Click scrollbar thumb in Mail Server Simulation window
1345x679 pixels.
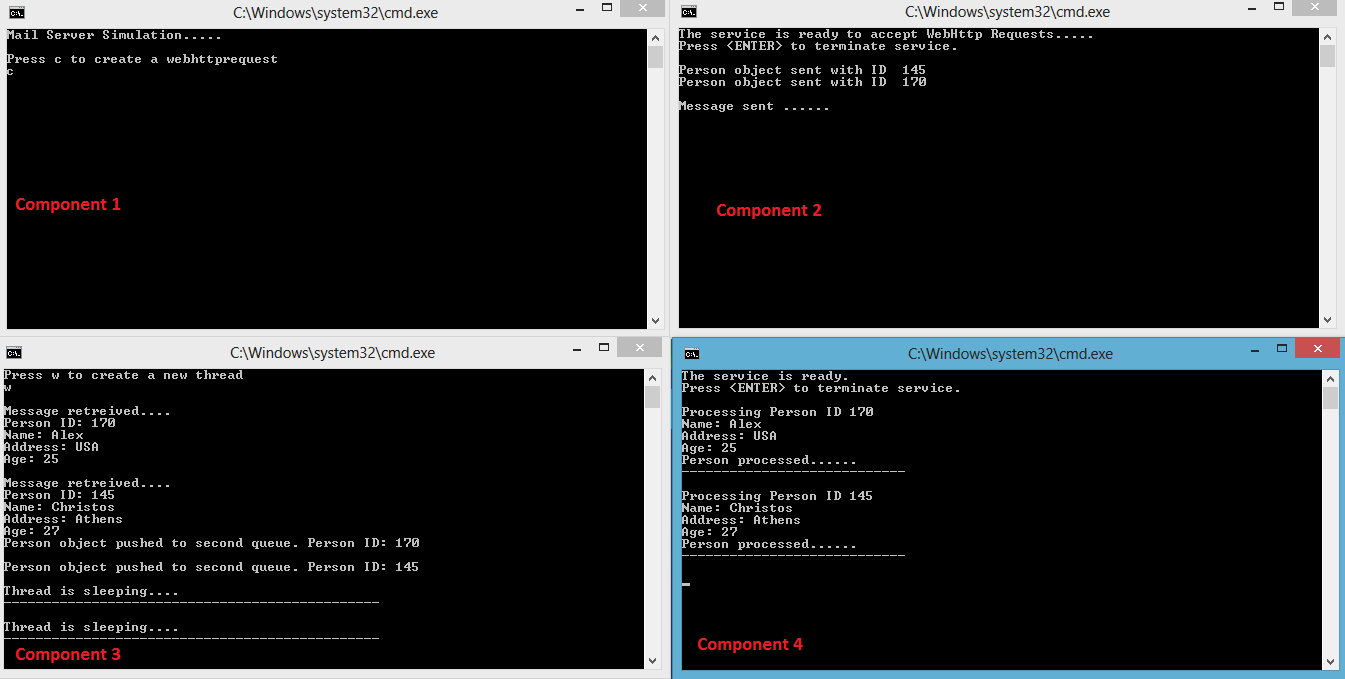pos(655,57)
